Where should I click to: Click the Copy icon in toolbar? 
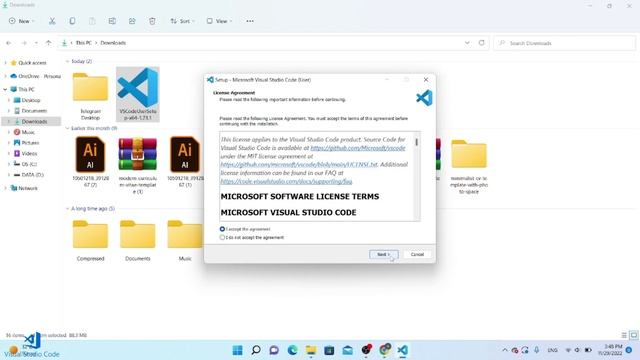coord(72,21)
